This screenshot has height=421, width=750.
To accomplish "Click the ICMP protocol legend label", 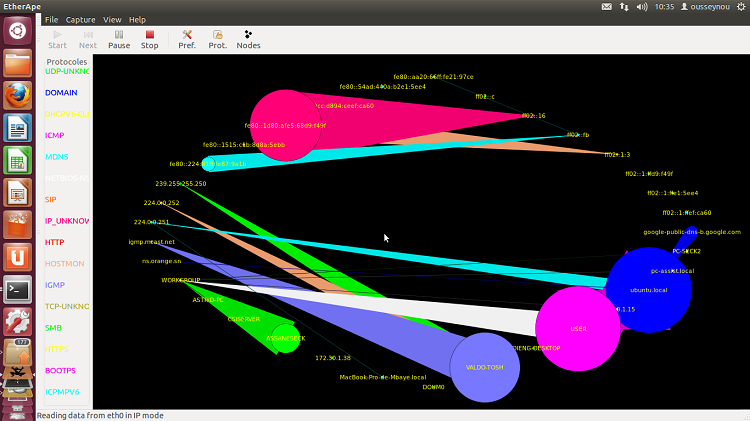I will click(x=54, y=135).
